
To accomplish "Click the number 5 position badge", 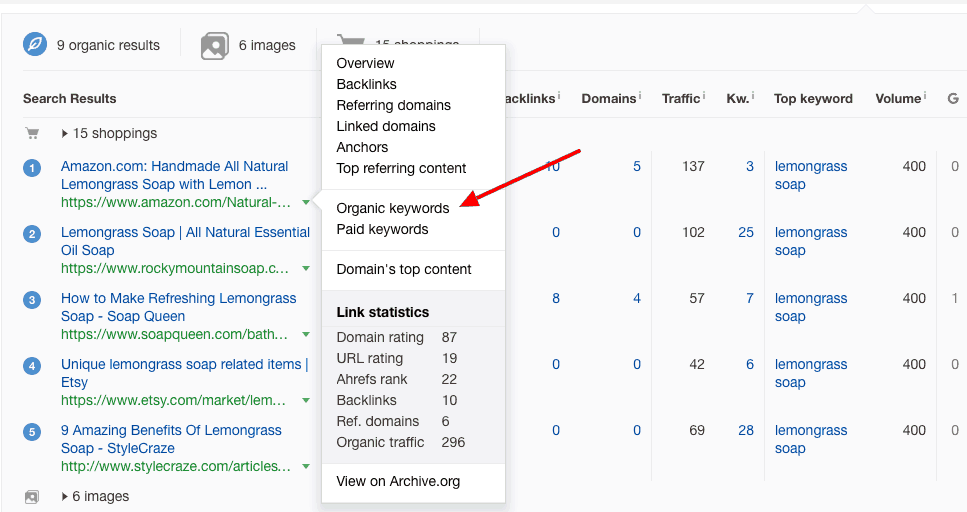I will click(32, 431).
